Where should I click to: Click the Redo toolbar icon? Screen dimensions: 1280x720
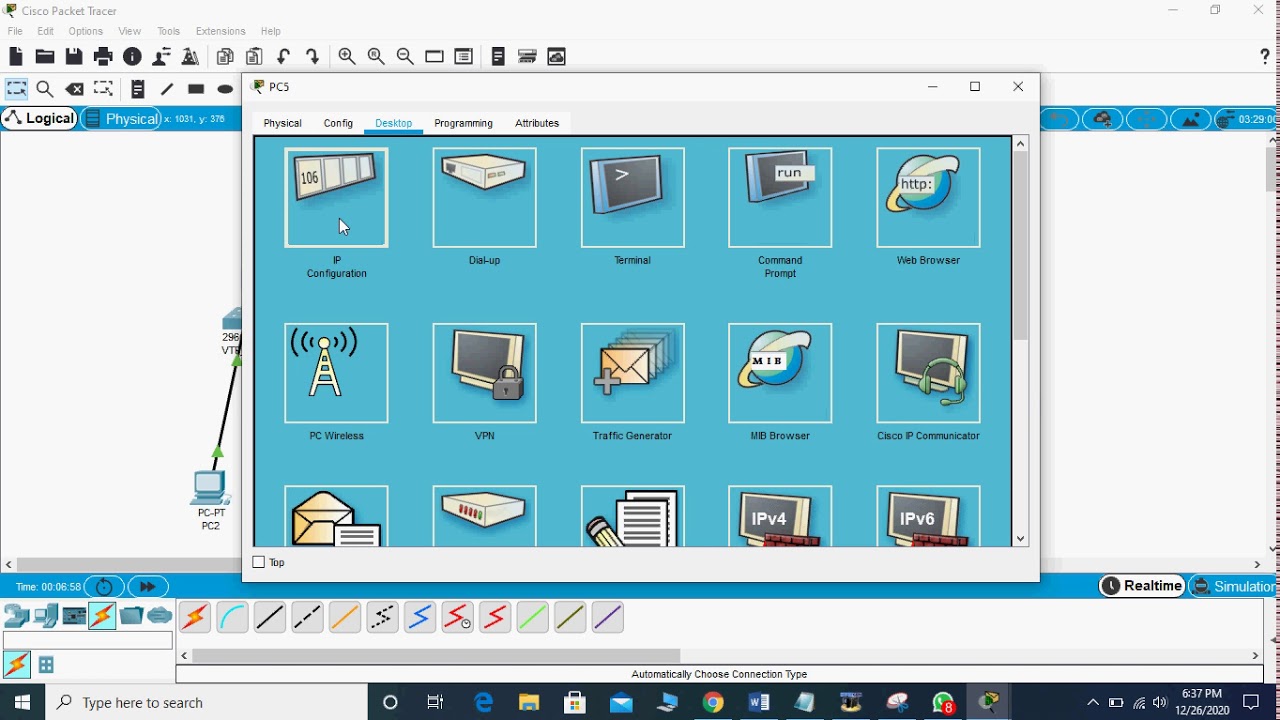(313, 57)
